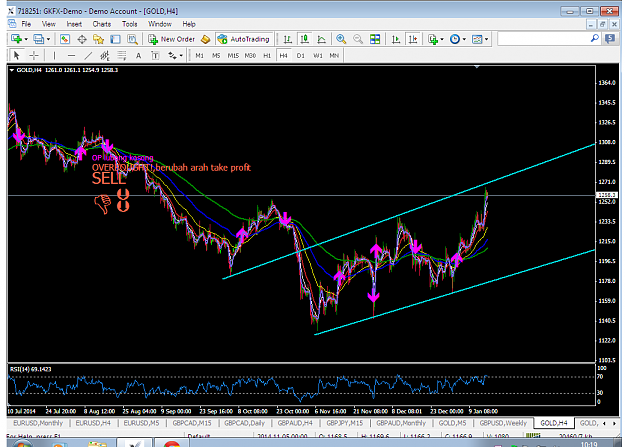Switch chart to MN timeframe
Viewport: 625px width, 447px height.
coord(334,55)
